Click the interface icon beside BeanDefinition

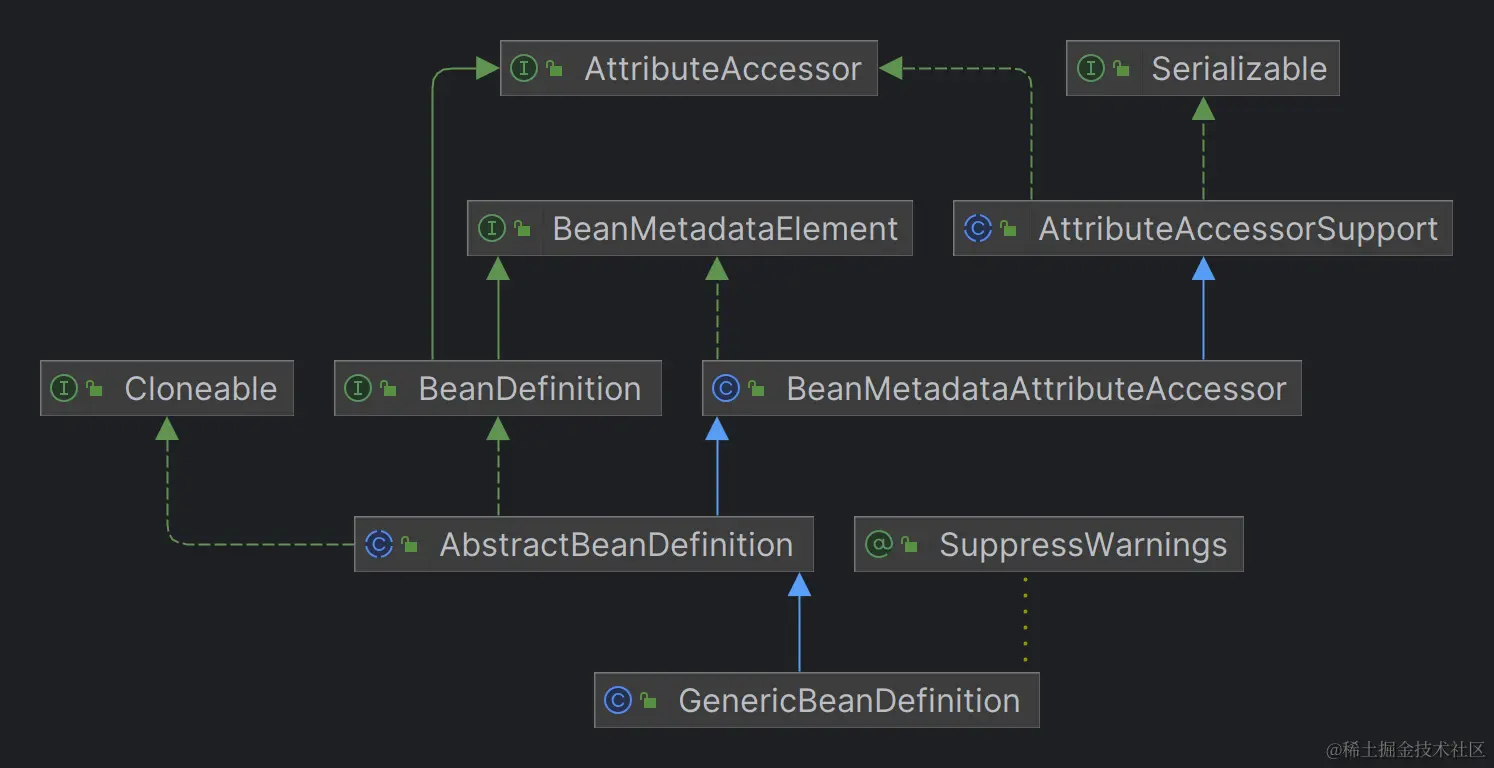[x=360, y=388]
